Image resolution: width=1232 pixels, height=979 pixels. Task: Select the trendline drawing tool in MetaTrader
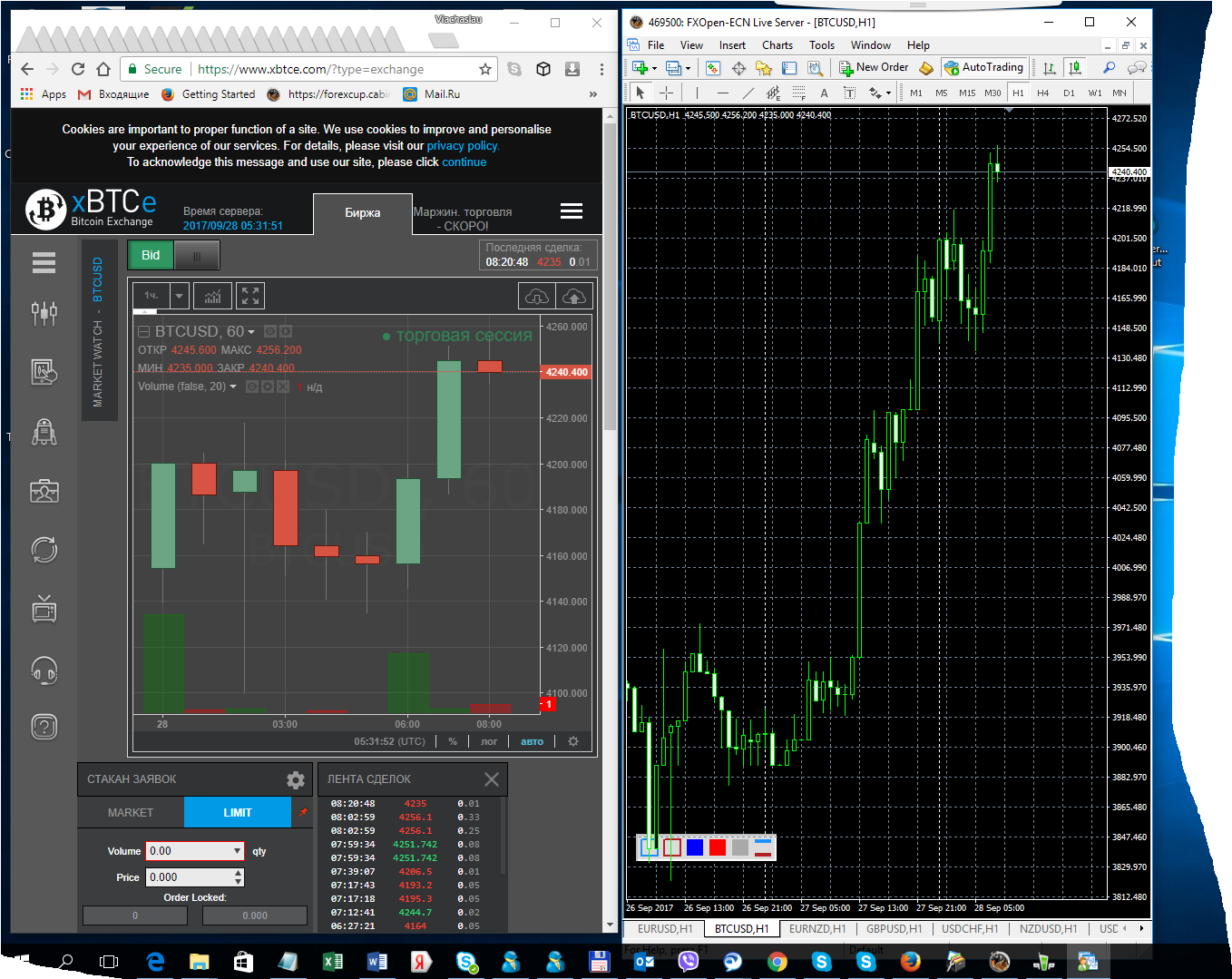coord(748,93)
